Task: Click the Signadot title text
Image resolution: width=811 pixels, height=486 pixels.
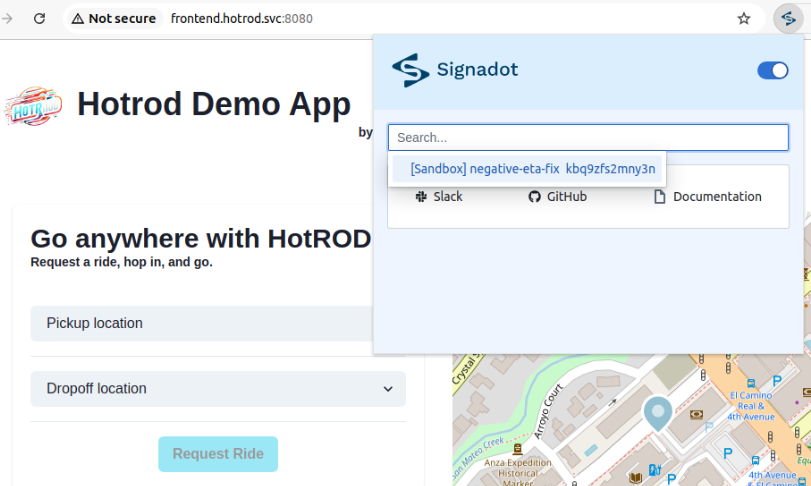Action: pos(477,69)
